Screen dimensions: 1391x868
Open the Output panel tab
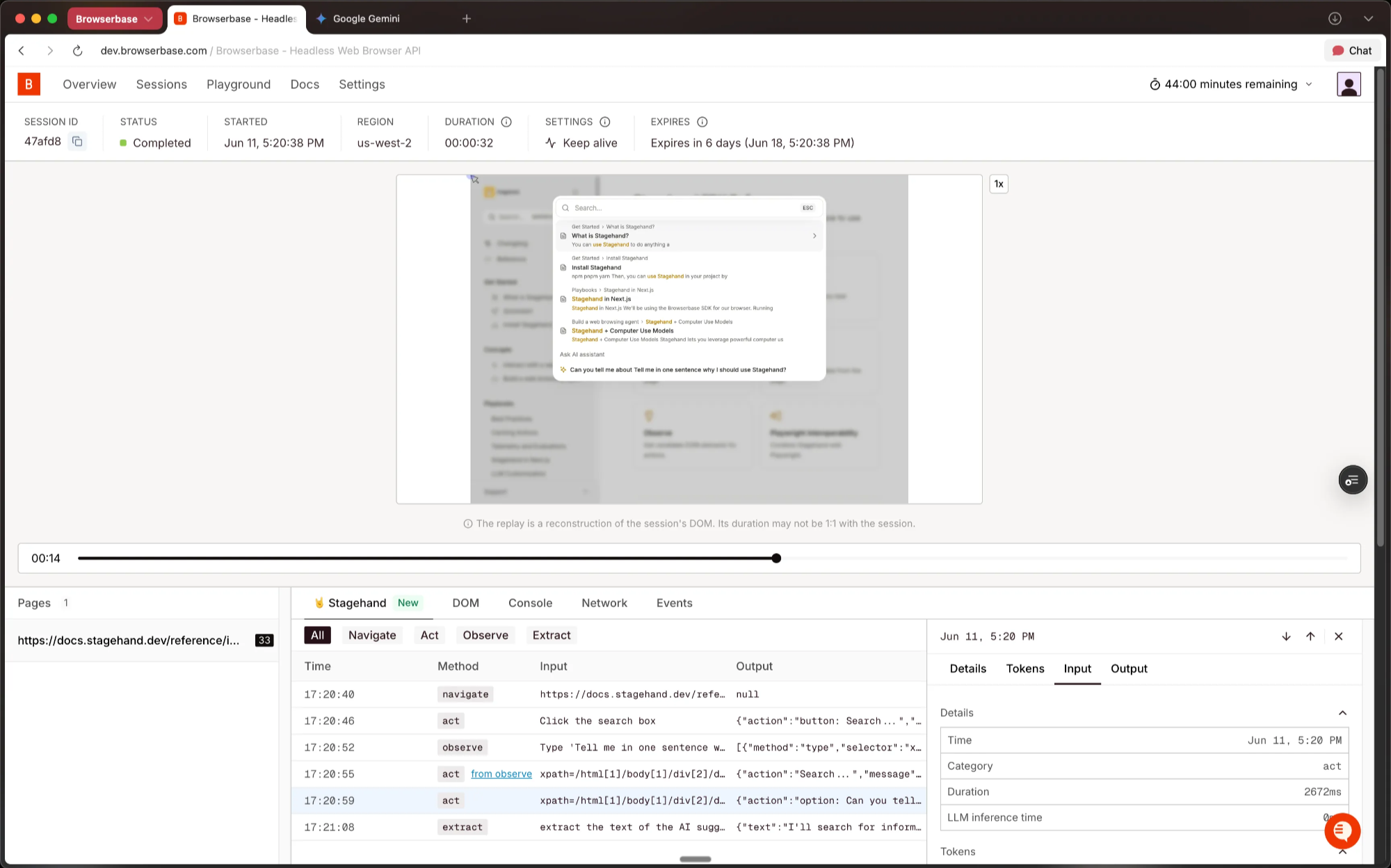pos(1129,668)
